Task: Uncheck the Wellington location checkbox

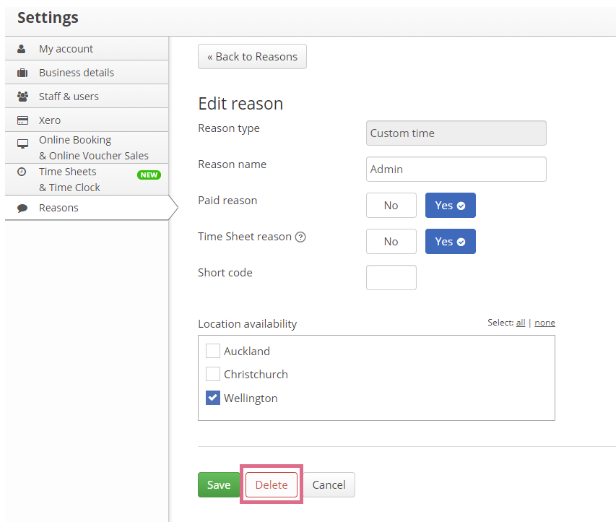Action: point(213,398)
